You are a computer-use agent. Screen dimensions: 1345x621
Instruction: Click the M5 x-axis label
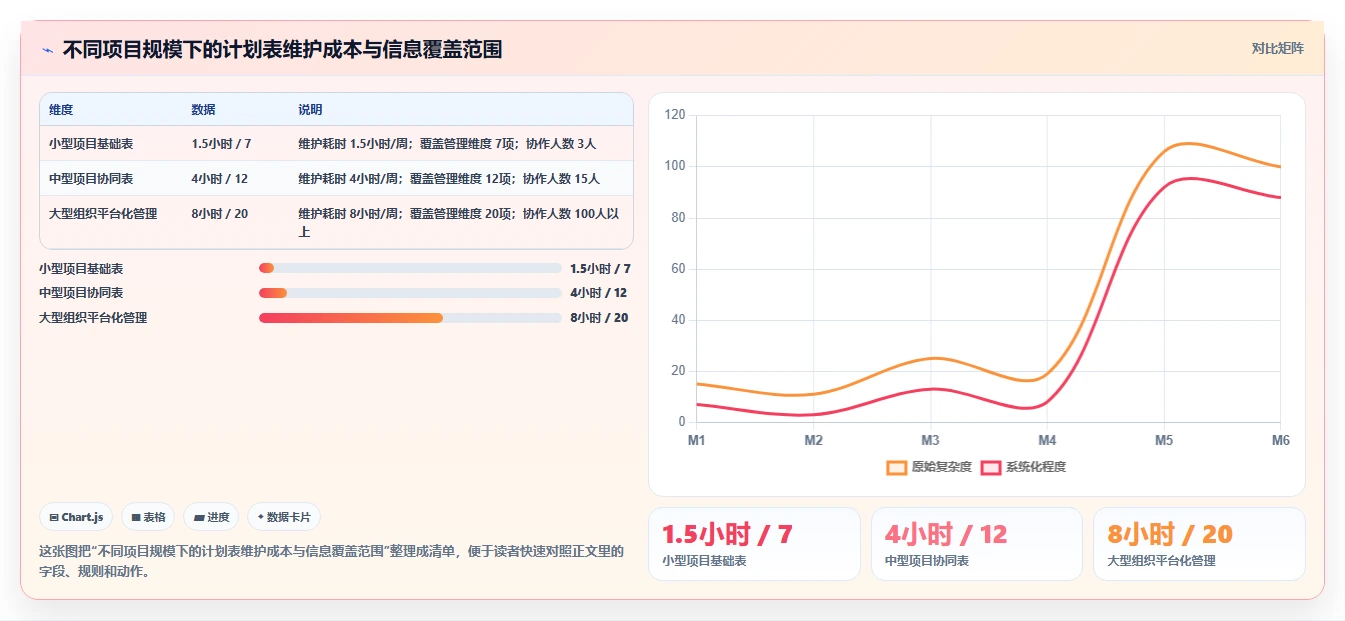pos(1164,440)
